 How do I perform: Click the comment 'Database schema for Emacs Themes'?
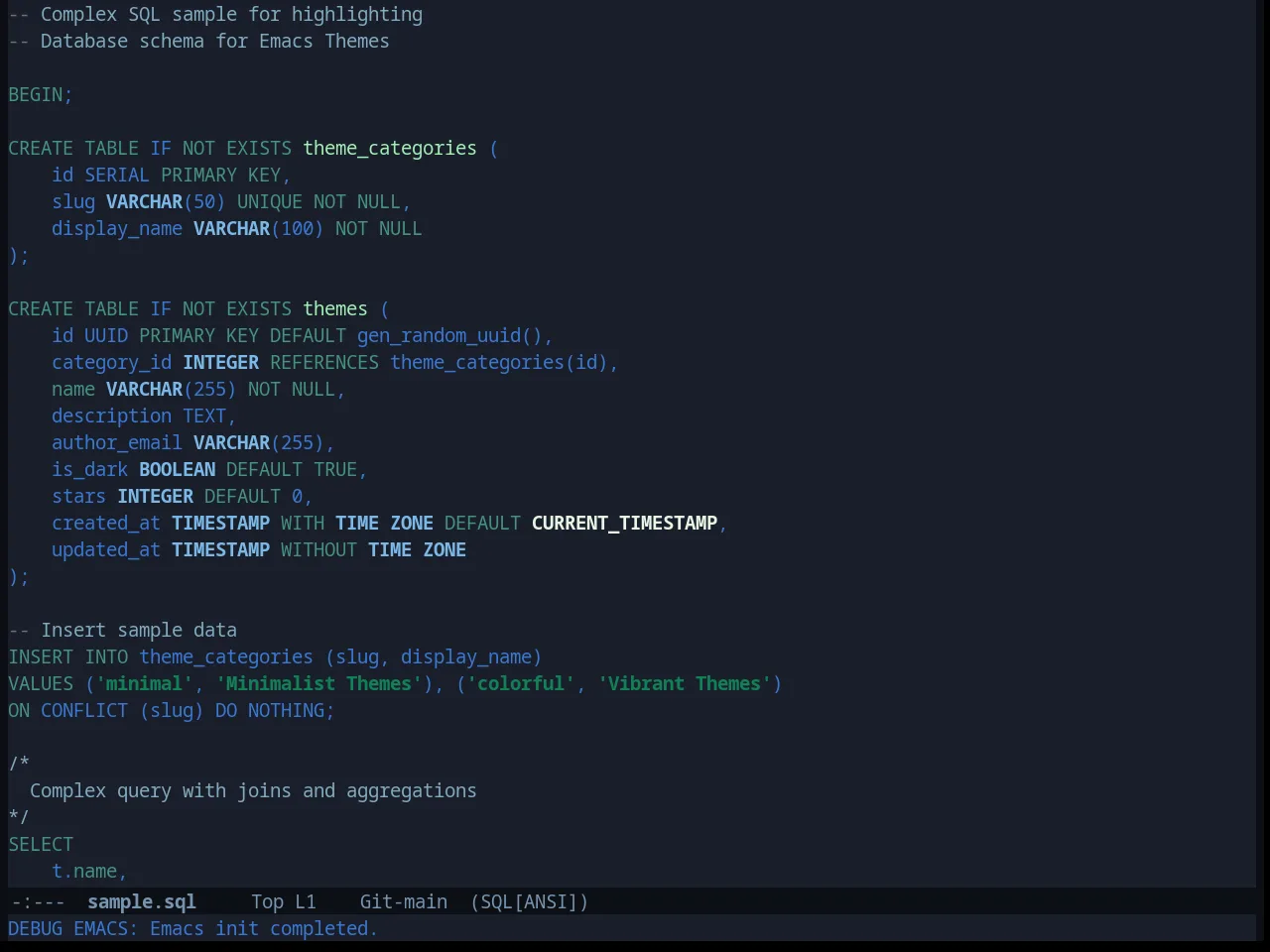(214, 41)
